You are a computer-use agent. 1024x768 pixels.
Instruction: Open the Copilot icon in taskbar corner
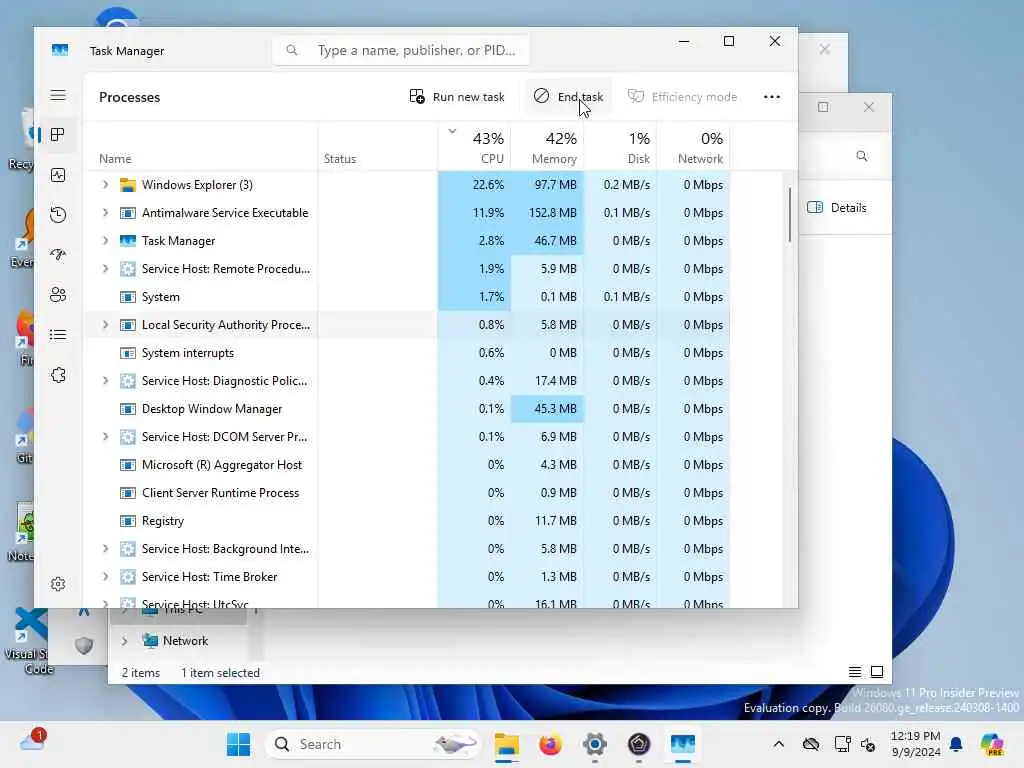pyautogui.click(x=992, y=744)
